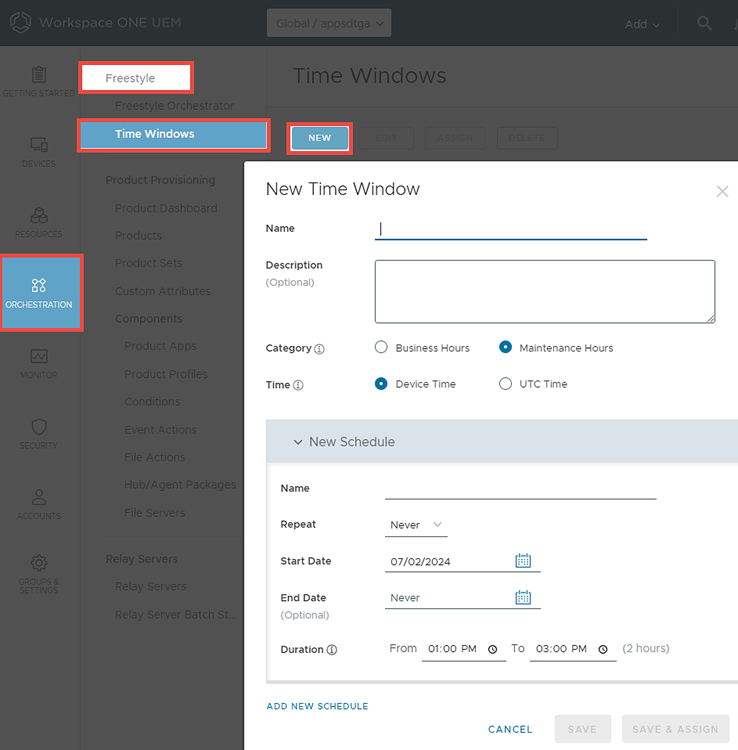Open the Accounts person icon
Screen dimensions: 738x750
39,497
